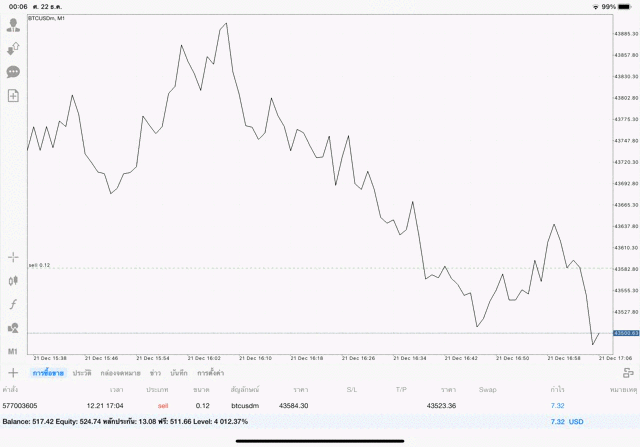The image size is (640, 447).
Task: Open the การตั้งค่า settings tab
Action: [210, 372]
